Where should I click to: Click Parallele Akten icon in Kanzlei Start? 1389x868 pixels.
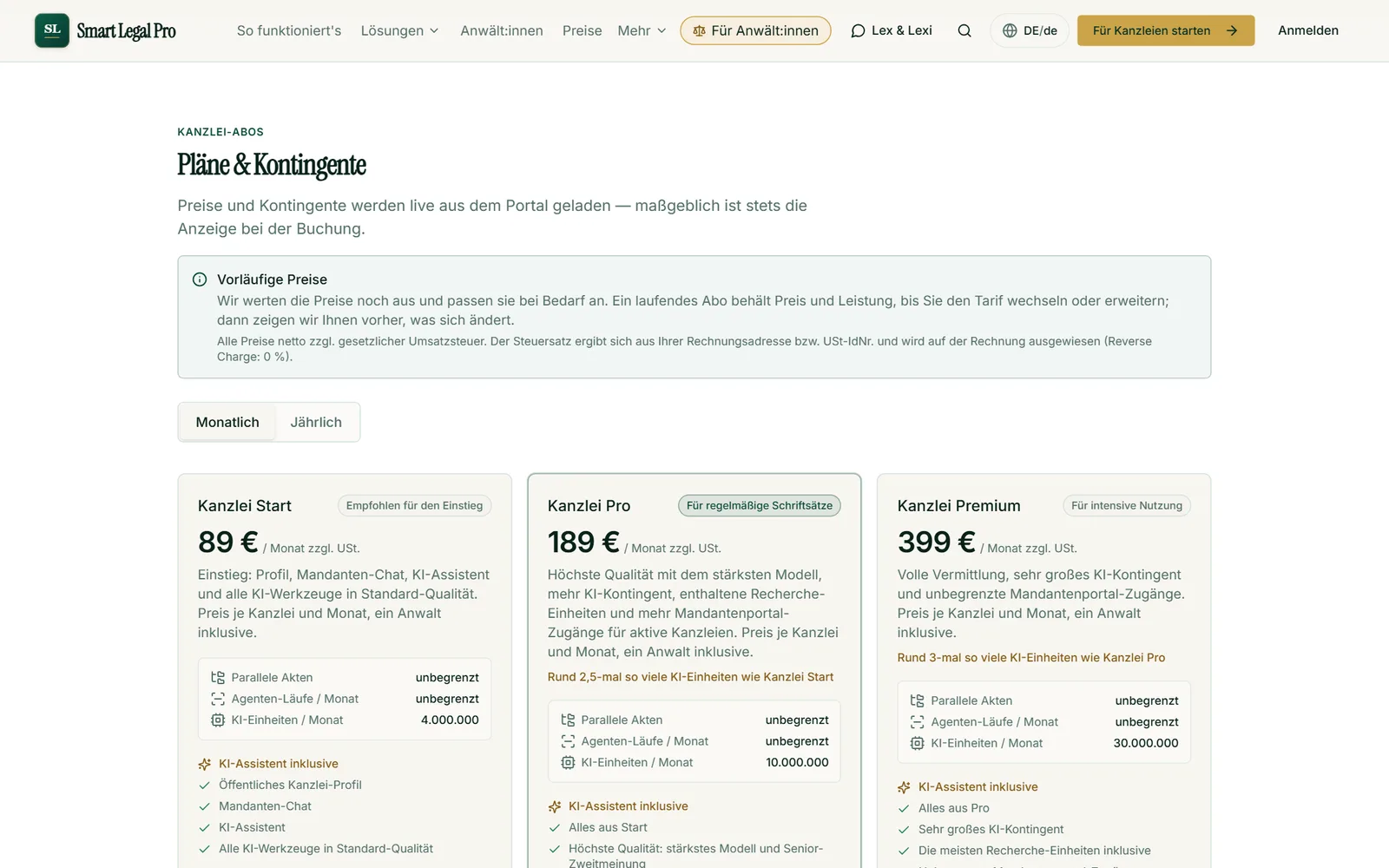pos(218,678)
